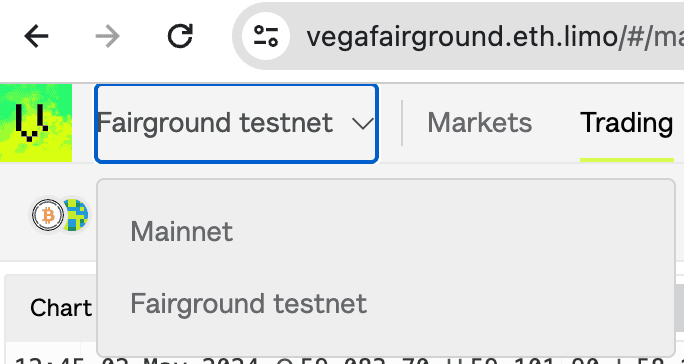This screenshot has width=684, height=364.
Task: Click the grey panel tab right of Chart
Action: (x=679, y=308)
